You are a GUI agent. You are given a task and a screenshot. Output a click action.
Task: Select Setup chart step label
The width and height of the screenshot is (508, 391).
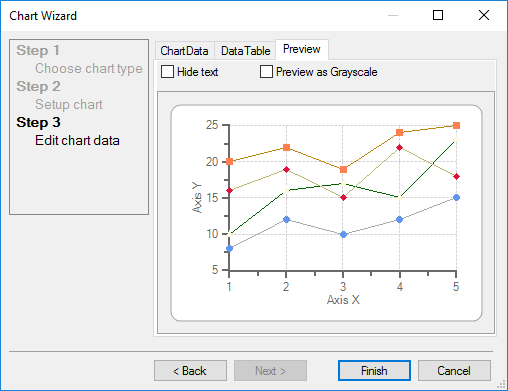coord(69,104)
